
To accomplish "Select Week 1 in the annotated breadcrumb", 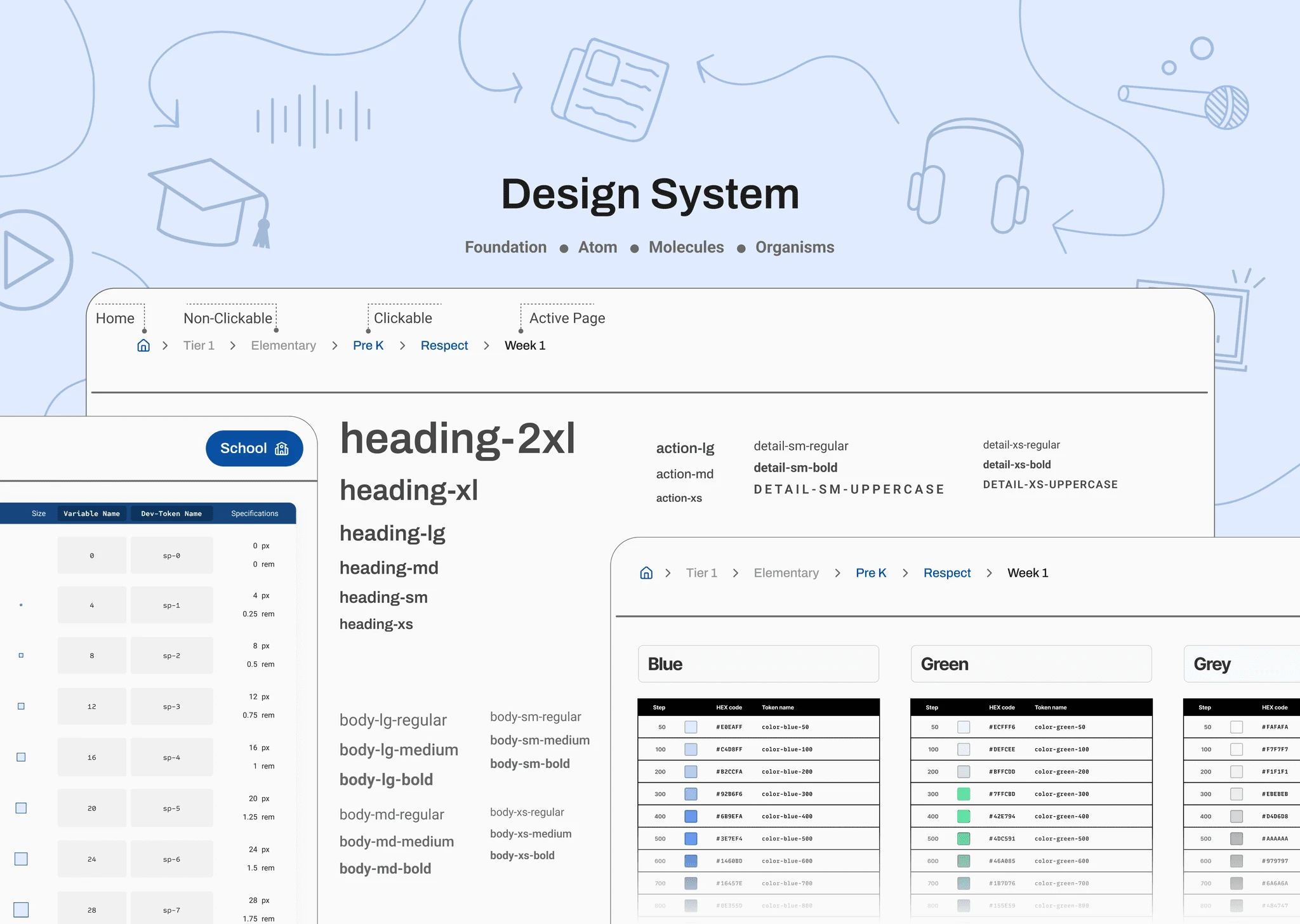I will click(x=525, y=345).
